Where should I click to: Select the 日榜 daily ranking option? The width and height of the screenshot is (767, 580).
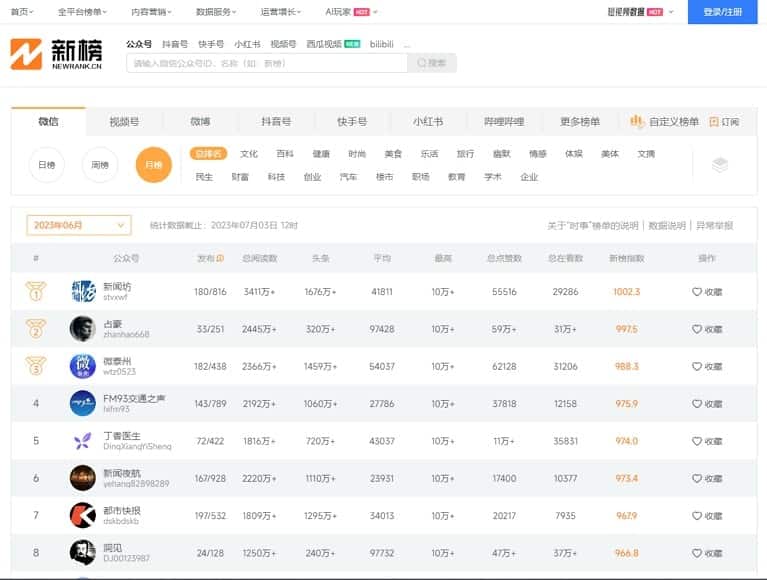tap(46, 165)
